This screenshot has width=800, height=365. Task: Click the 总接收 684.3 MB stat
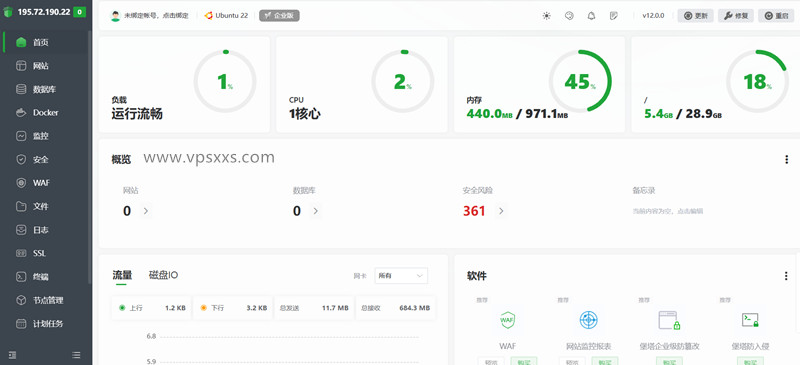(x=395, y=308)
